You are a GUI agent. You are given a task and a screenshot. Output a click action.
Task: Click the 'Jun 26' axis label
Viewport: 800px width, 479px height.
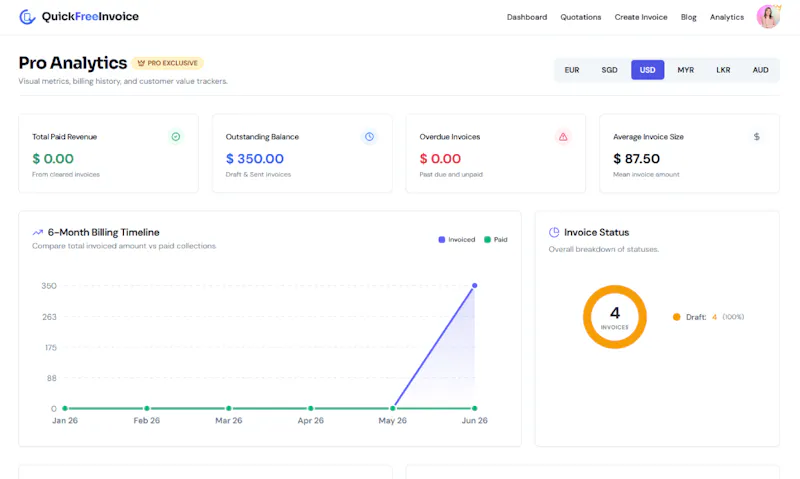[x=474, y=420]
